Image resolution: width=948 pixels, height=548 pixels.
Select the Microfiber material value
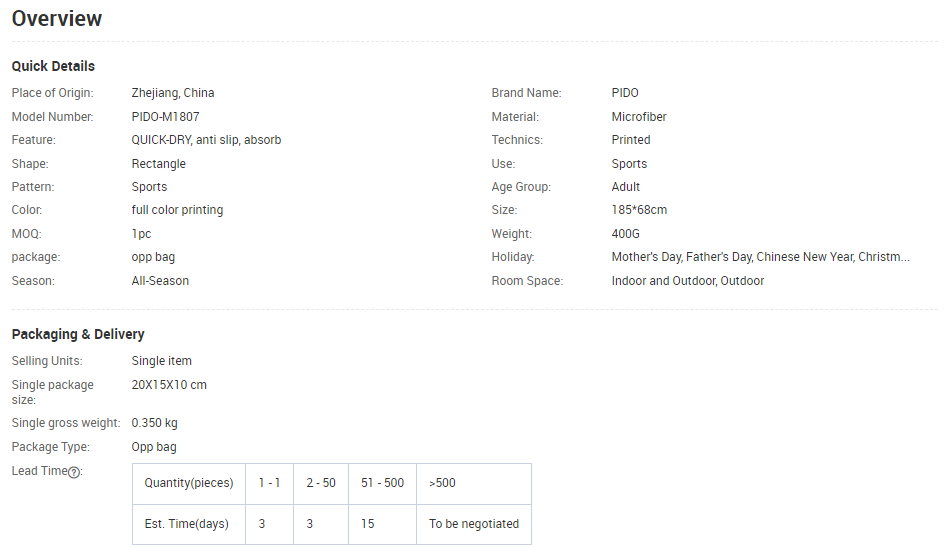[x=639, y=117]
